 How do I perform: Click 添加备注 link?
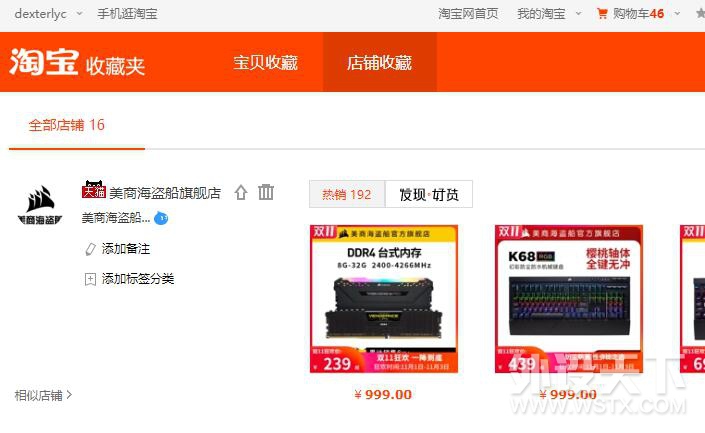coord(126,249)
